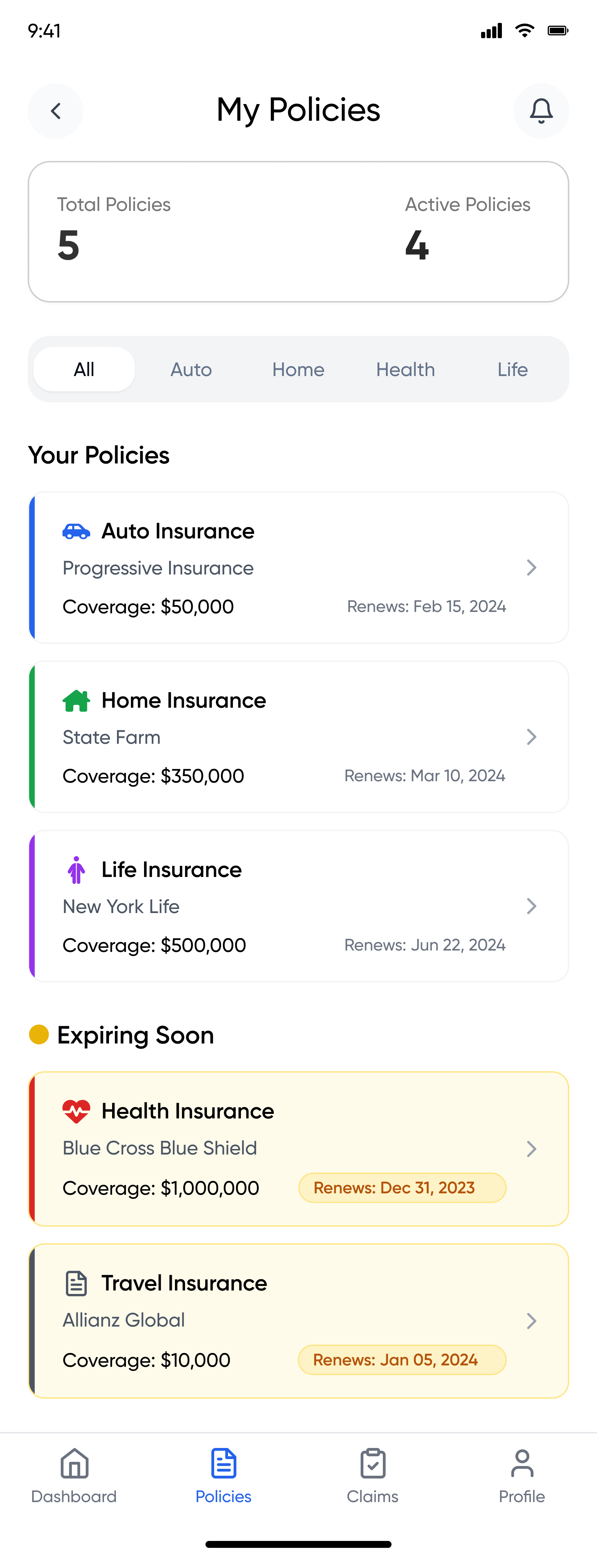597x1568 pixels.
Task: Expand Auto Insurance policy chevron
Action: [x=531, y=568]
